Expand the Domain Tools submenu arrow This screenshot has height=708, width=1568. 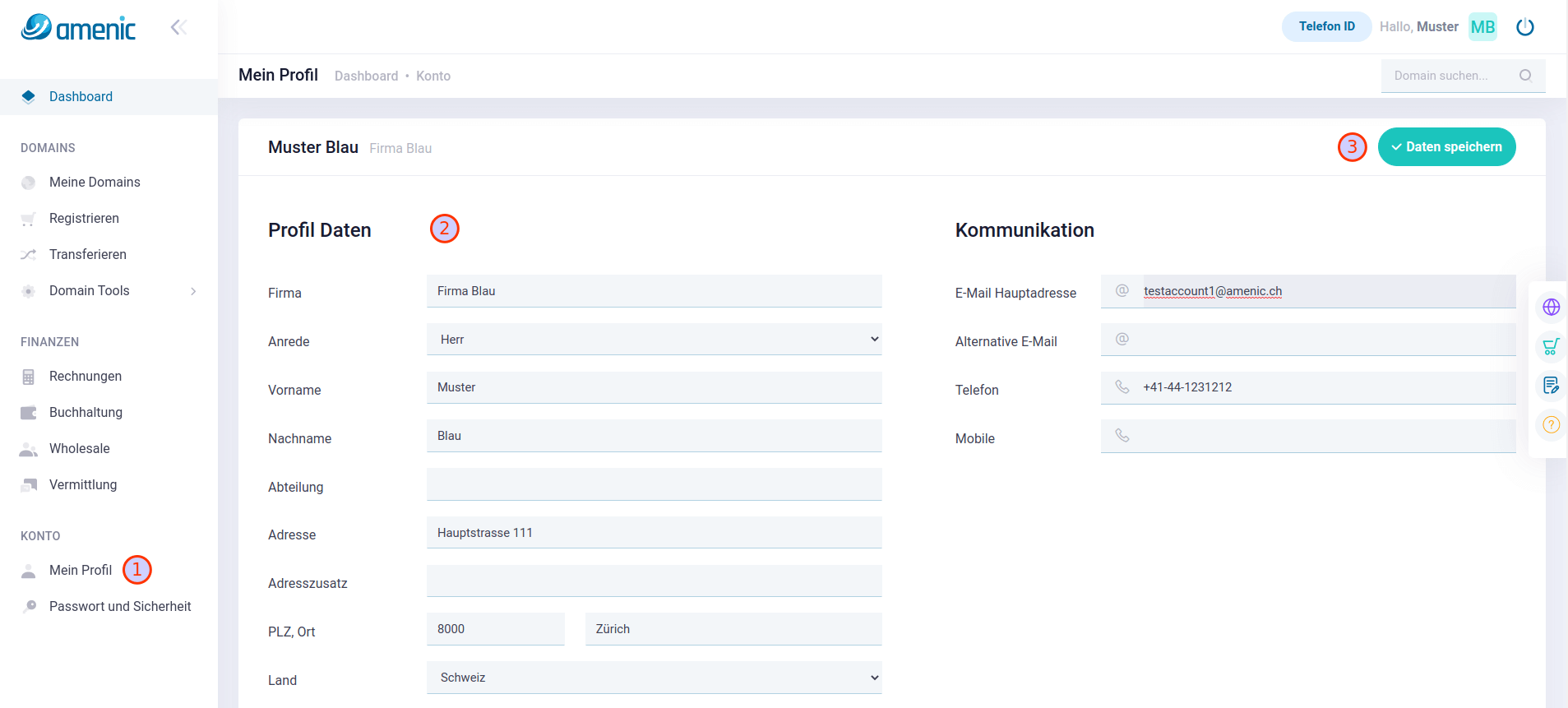click(x=193, y=291)
